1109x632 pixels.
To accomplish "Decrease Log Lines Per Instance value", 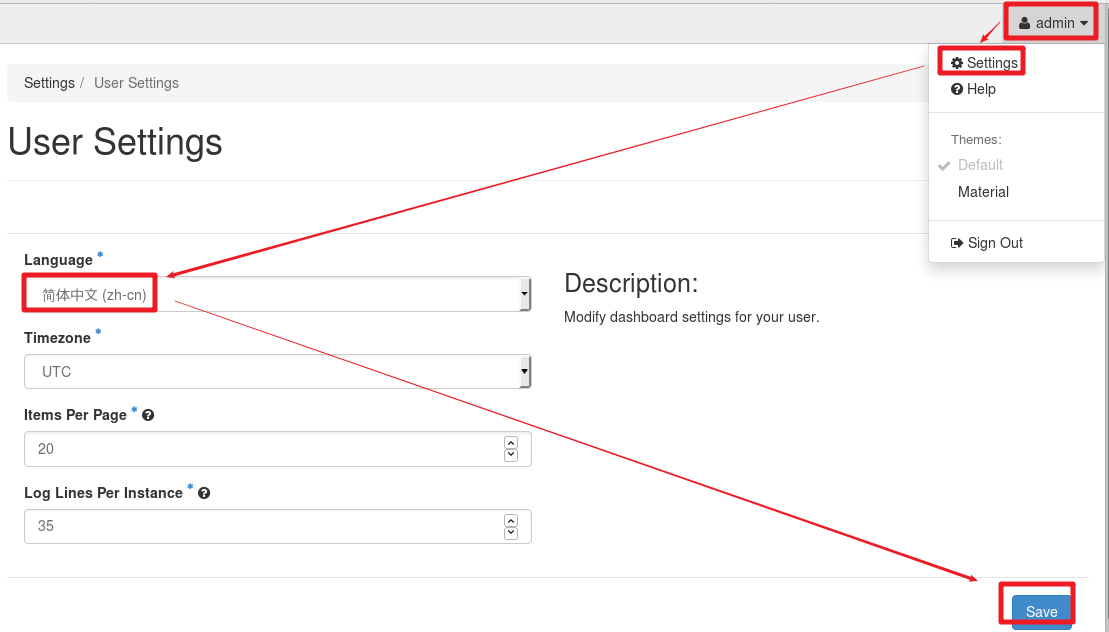I will 511,533.
